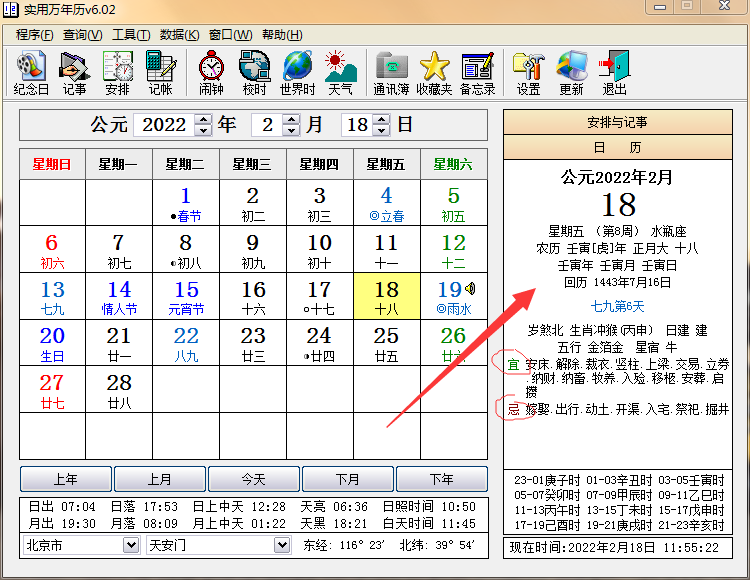The height and width of the screenshot is (580, 750).
Task: Open 设置 settings tool
Action: point(528,72)
